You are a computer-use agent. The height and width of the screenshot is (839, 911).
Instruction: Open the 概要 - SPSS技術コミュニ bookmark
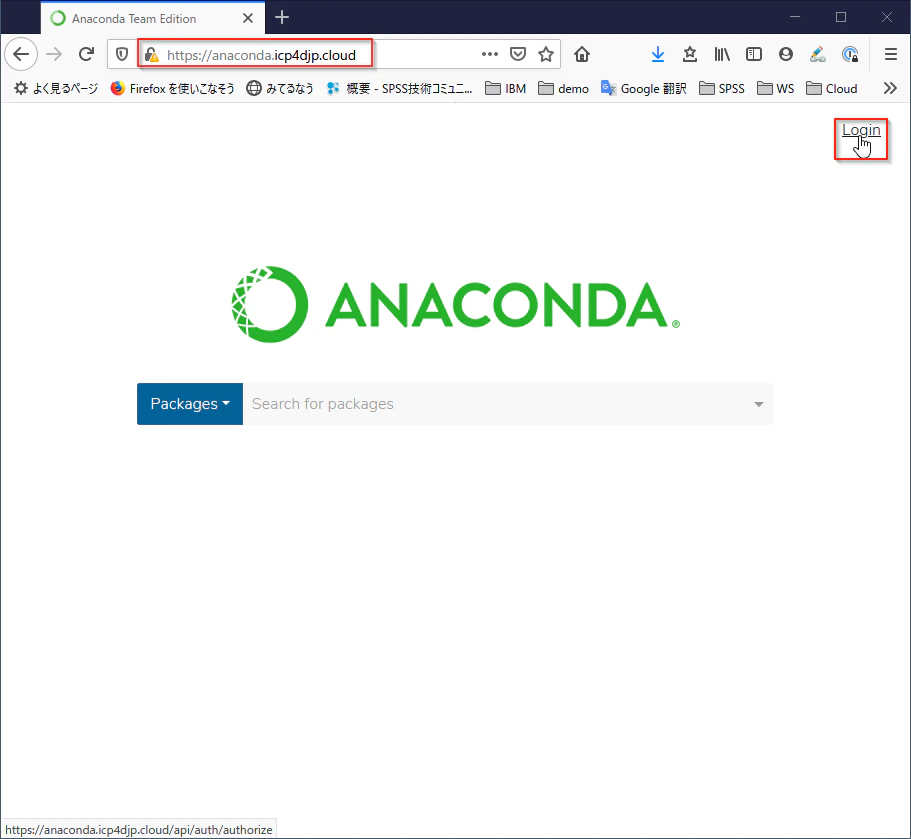pos(399,88)
